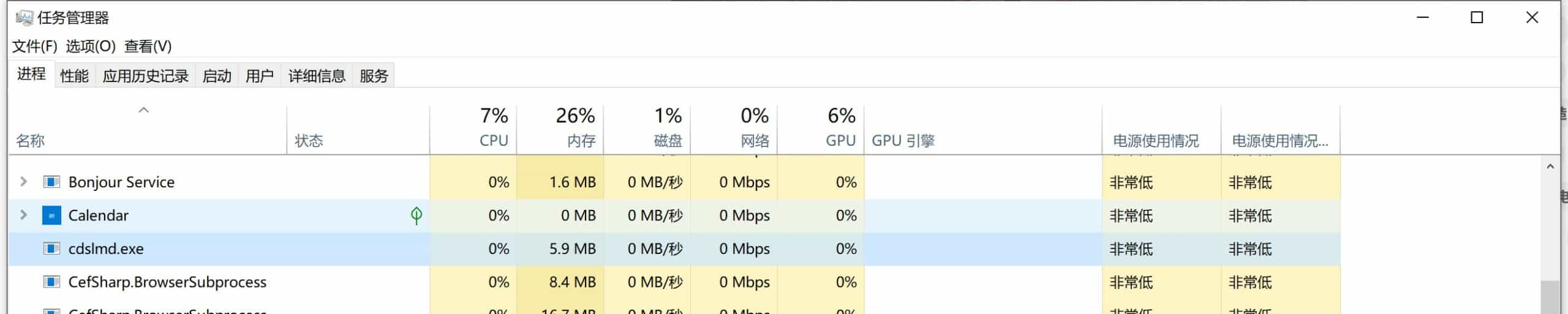Click the Calendar app icon
Image resolution: width=1568 pixels, height=314 pixels.
[51, 215]
